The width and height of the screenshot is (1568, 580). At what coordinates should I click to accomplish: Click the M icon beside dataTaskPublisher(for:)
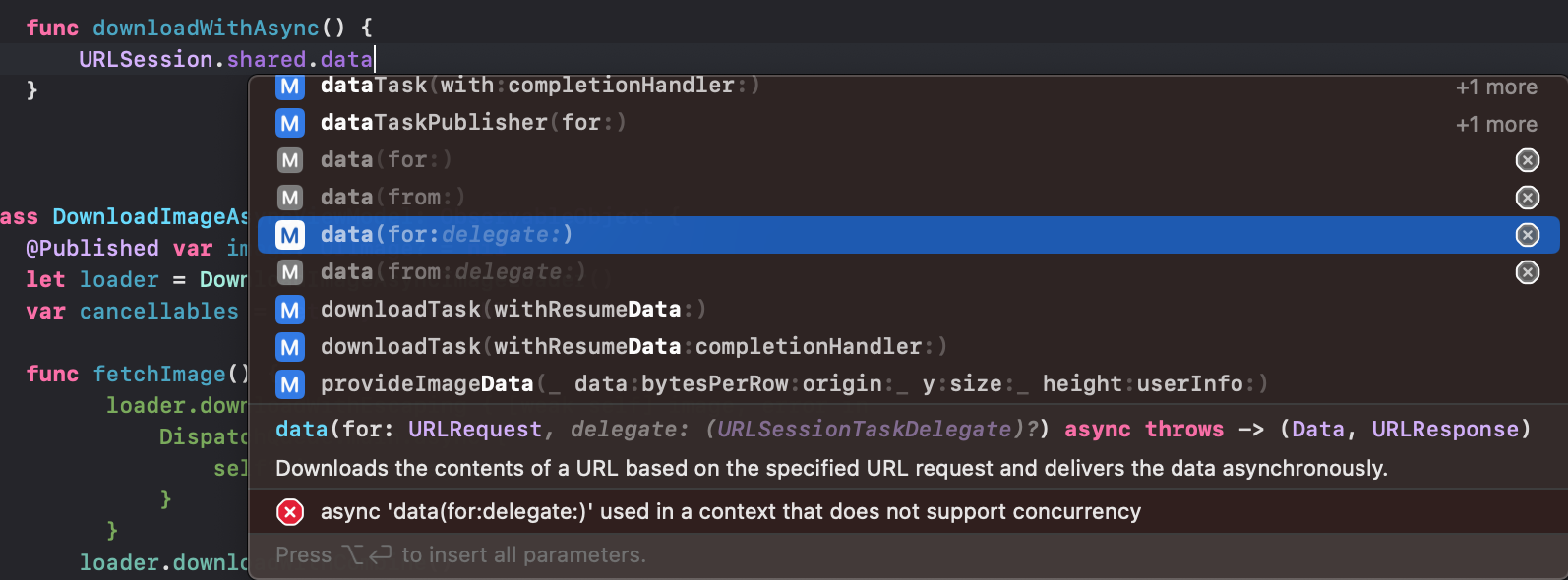click(290, 123)
